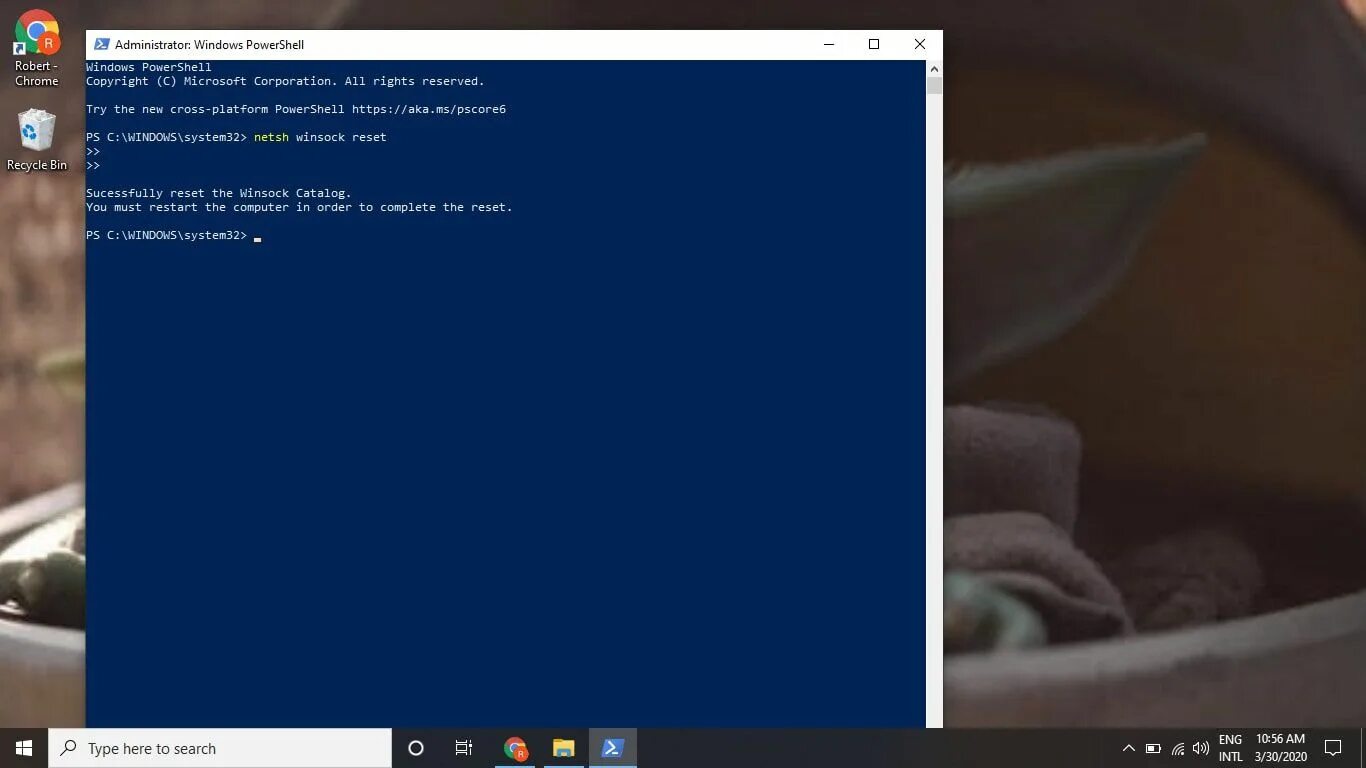Screen dimensions: 1366x768
Task: Click the volume speaker icon
Action: tap(1200, 748)
